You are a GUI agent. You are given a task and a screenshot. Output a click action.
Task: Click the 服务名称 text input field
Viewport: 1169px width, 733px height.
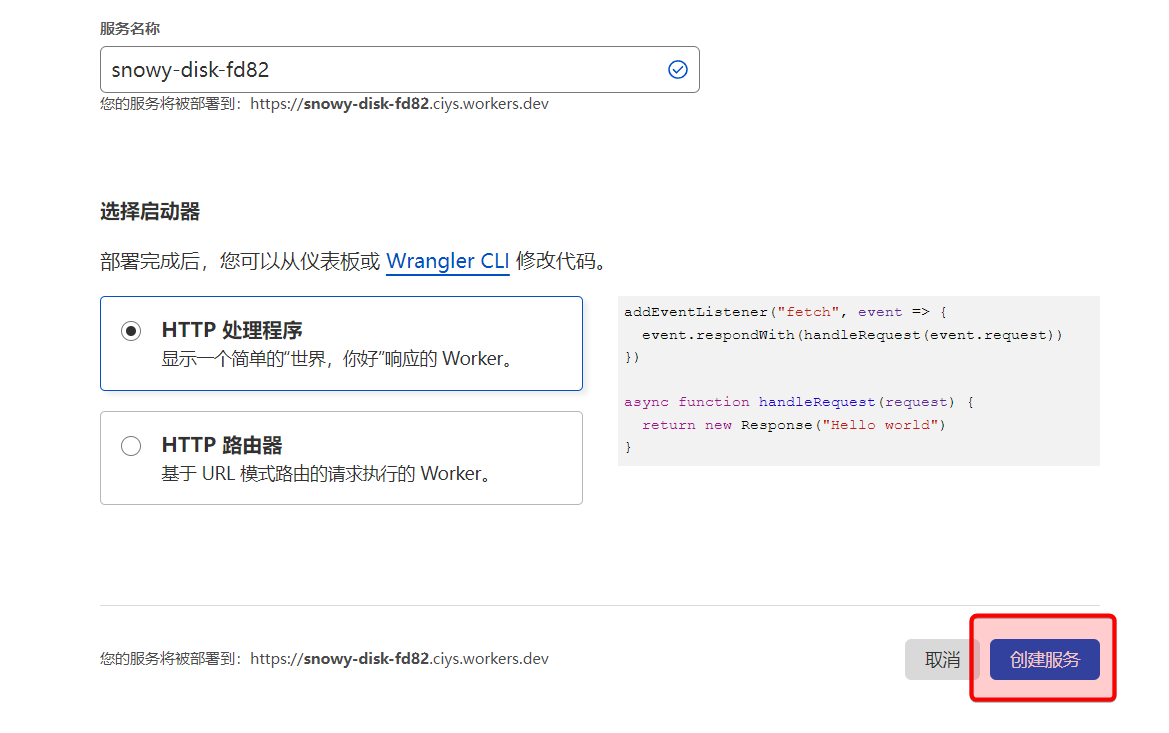(380, 70)
